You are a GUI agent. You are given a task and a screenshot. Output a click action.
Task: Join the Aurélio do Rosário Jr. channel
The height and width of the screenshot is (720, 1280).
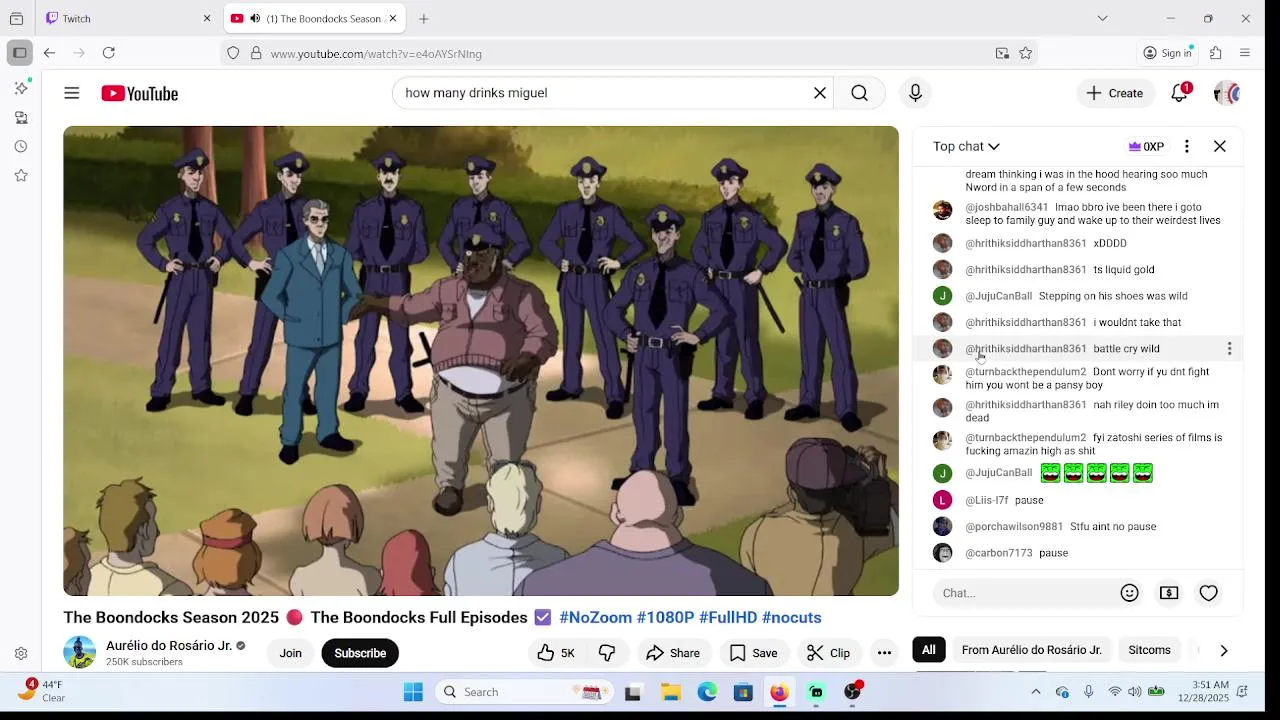click(290, 653)
